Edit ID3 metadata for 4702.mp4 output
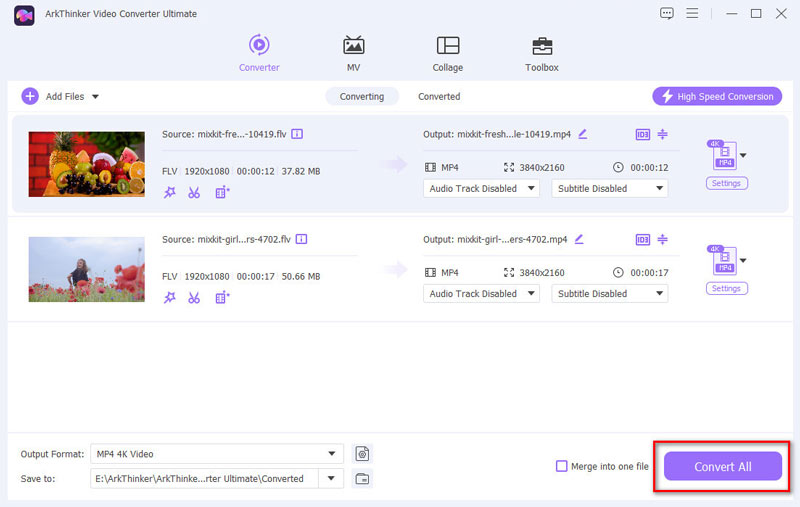 [642, 240]
